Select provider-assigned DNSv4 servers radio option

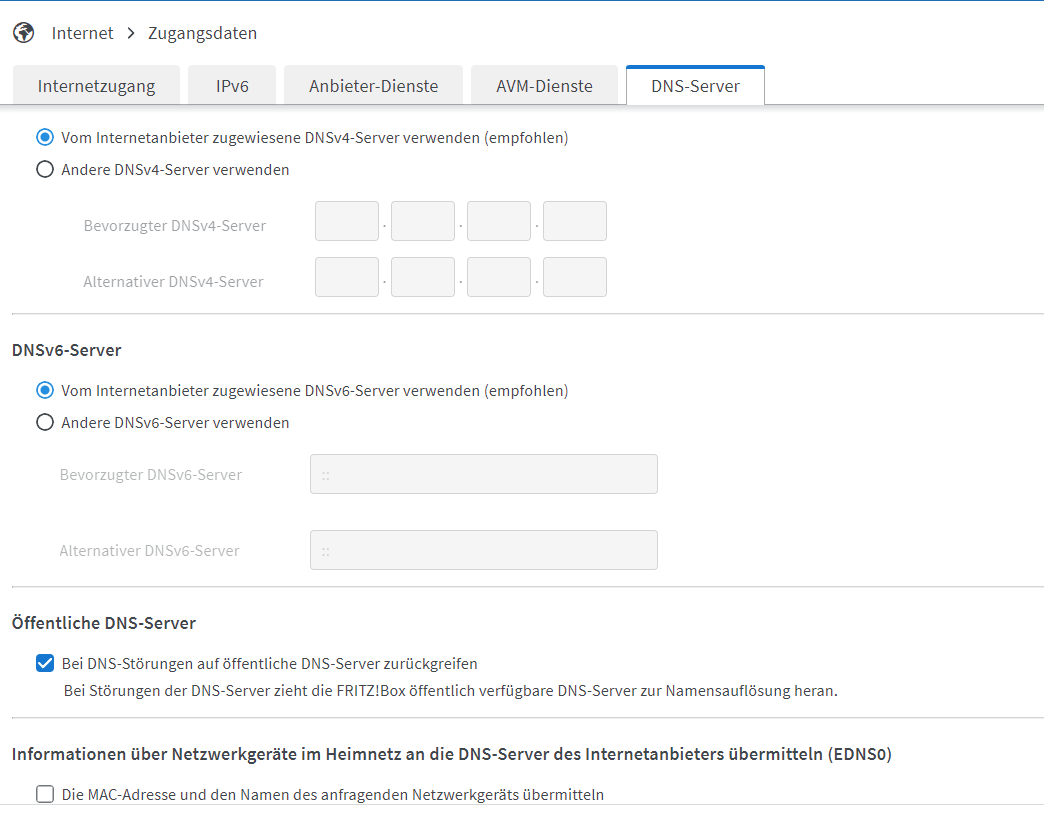pyautogui.click(x=45, y=138)
